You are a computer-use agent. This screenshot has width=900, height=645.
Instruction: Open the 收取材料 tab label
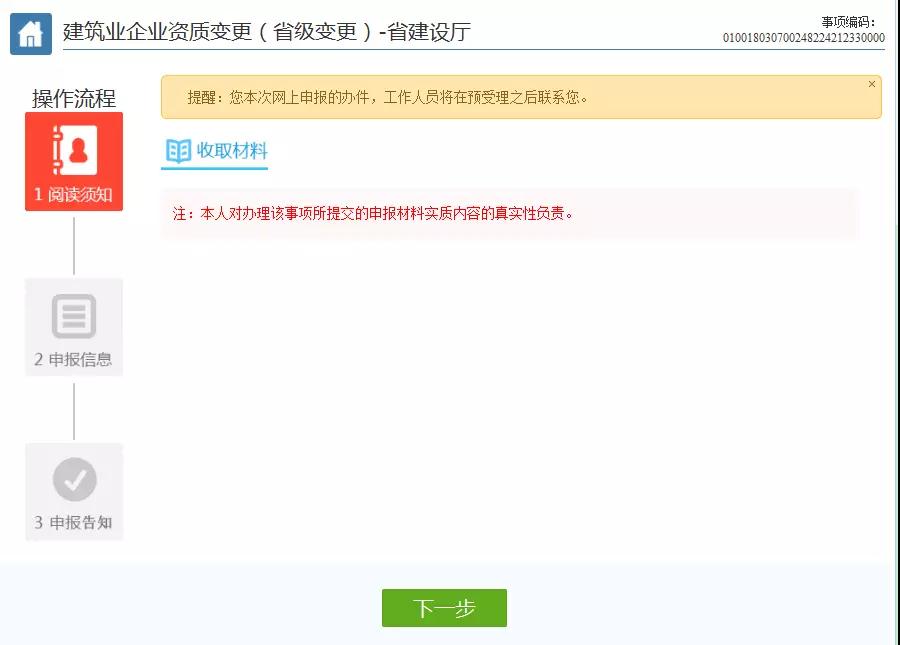pos(232,151)
